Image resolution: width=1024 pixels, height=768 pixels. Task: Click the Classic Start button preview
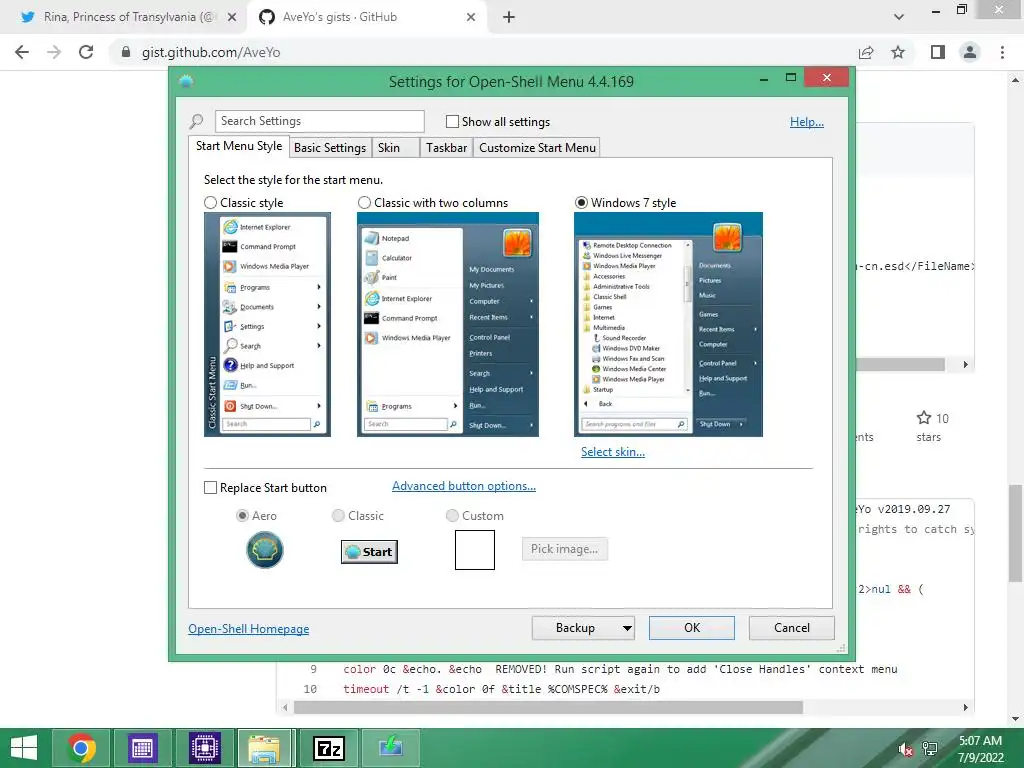tap(369, 552)
